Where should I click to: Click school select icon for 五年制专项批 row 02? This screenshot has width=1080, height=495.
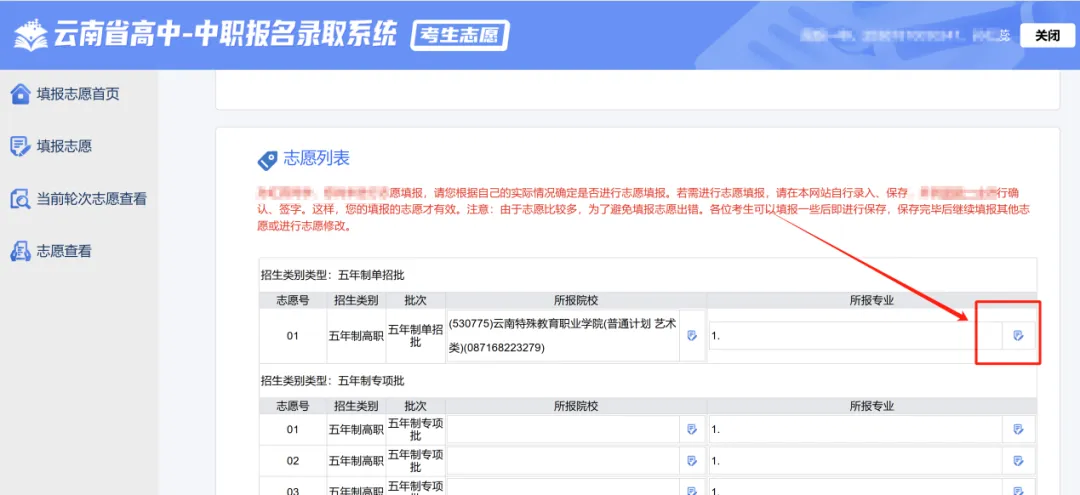click(x=692, y=461)
